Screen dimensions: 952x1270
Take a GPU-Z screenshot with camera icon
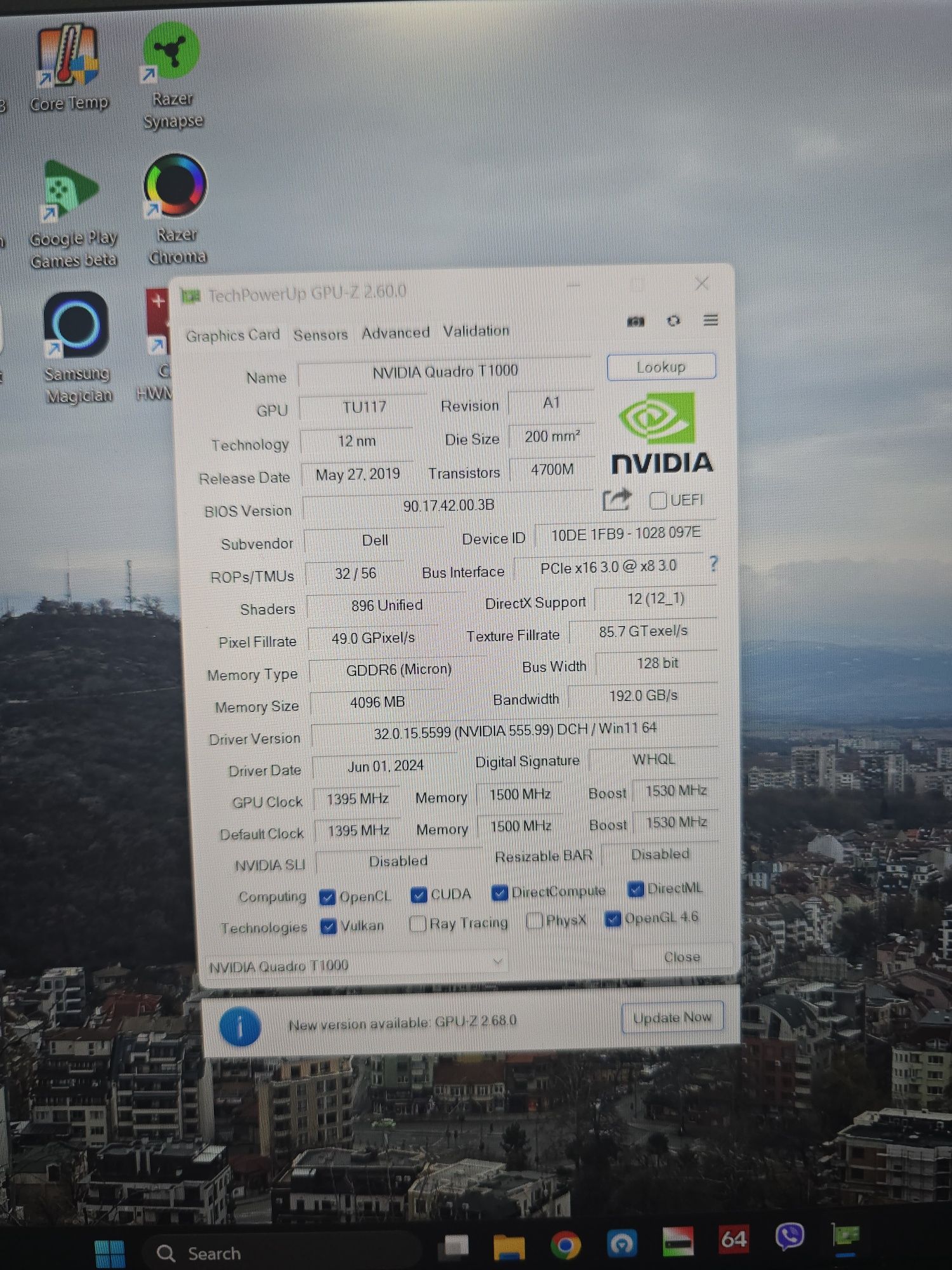(x=635, y=321)
